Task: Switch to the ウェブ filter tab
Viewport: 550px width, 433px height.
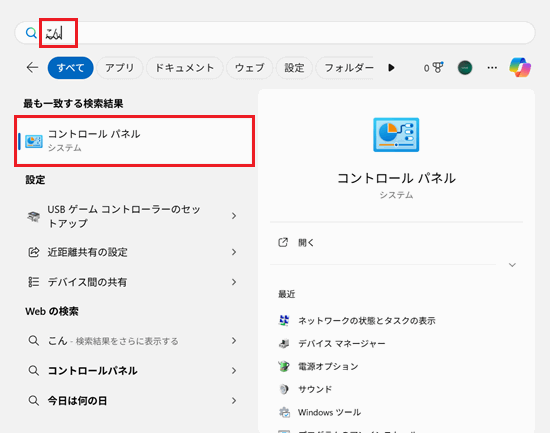Action: [x=249, y=68]
